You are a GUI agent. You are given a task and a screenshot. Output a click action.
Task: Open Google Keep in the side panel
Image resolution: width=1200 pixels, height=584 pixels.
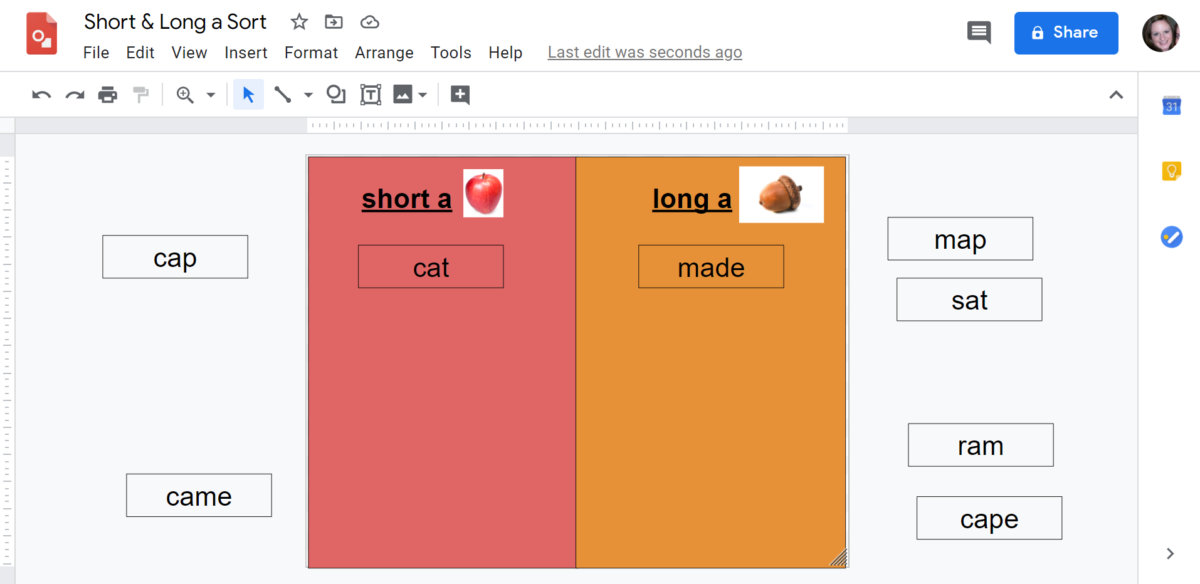pos(1171,171)
